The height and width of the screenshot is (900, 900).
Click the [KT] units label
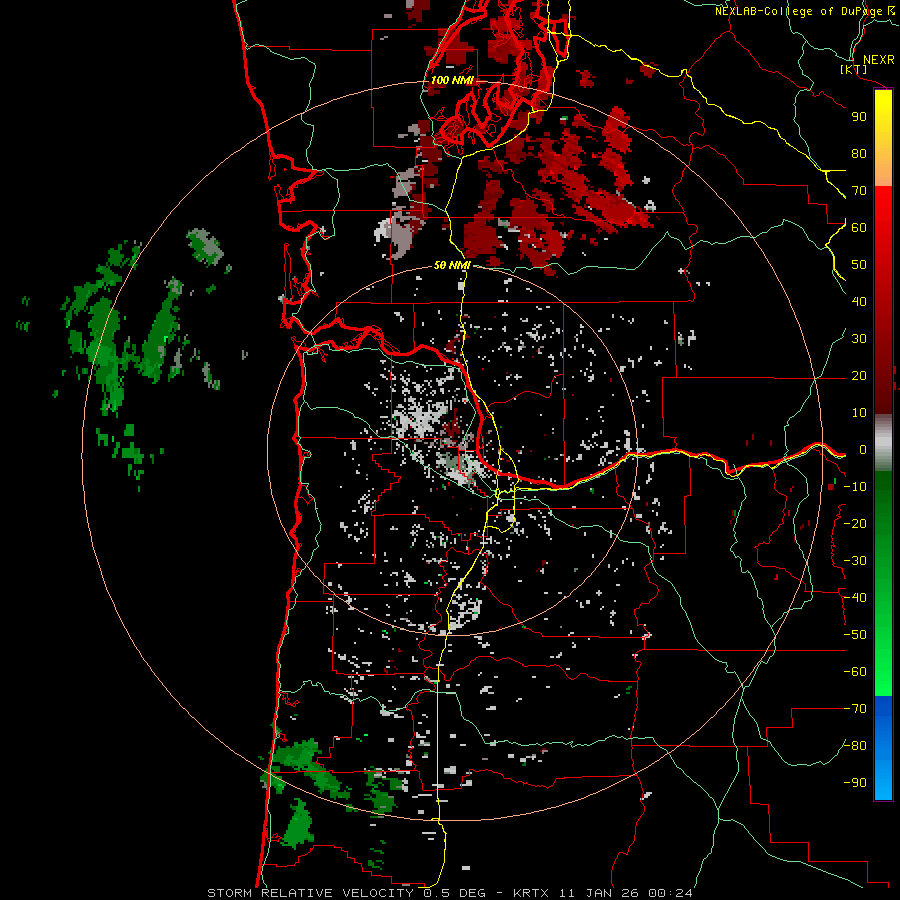[x=853, y=70]
